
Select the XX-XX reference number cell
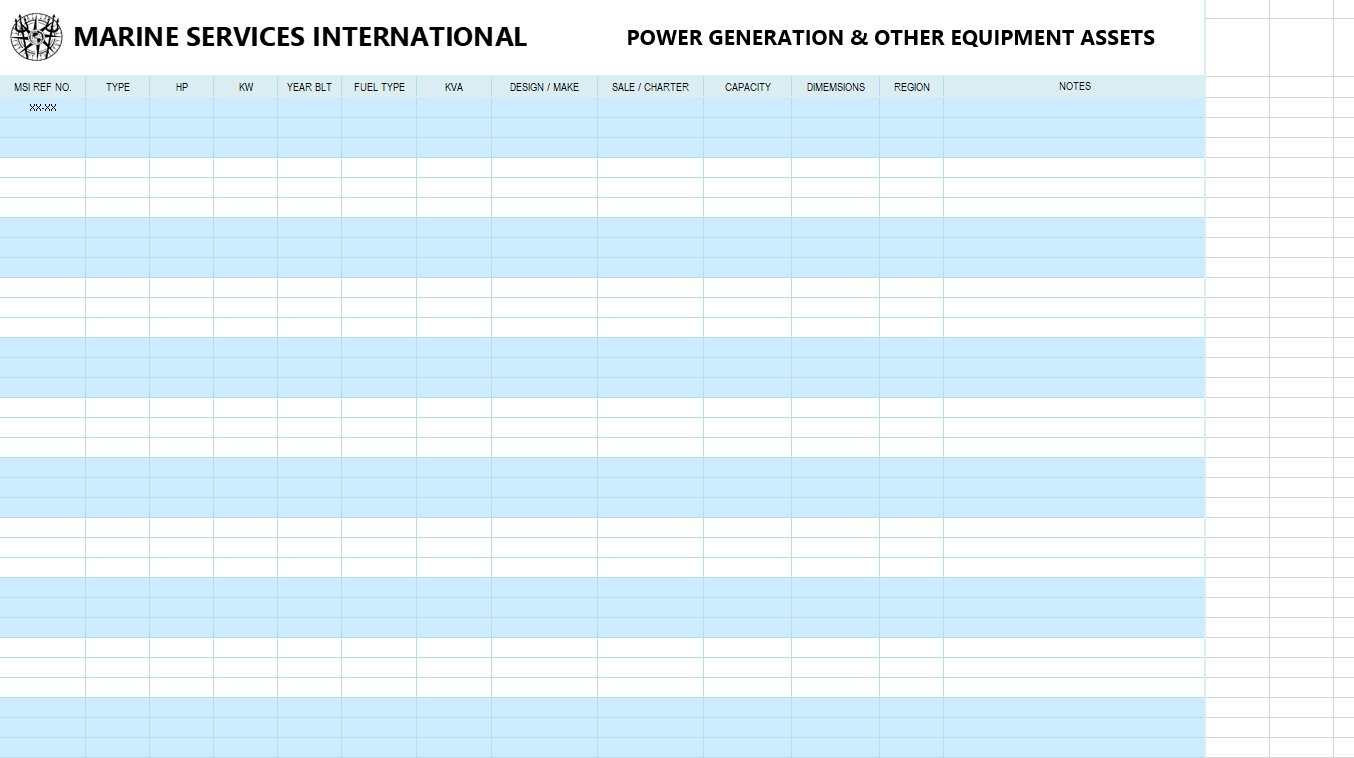(43, 108)
